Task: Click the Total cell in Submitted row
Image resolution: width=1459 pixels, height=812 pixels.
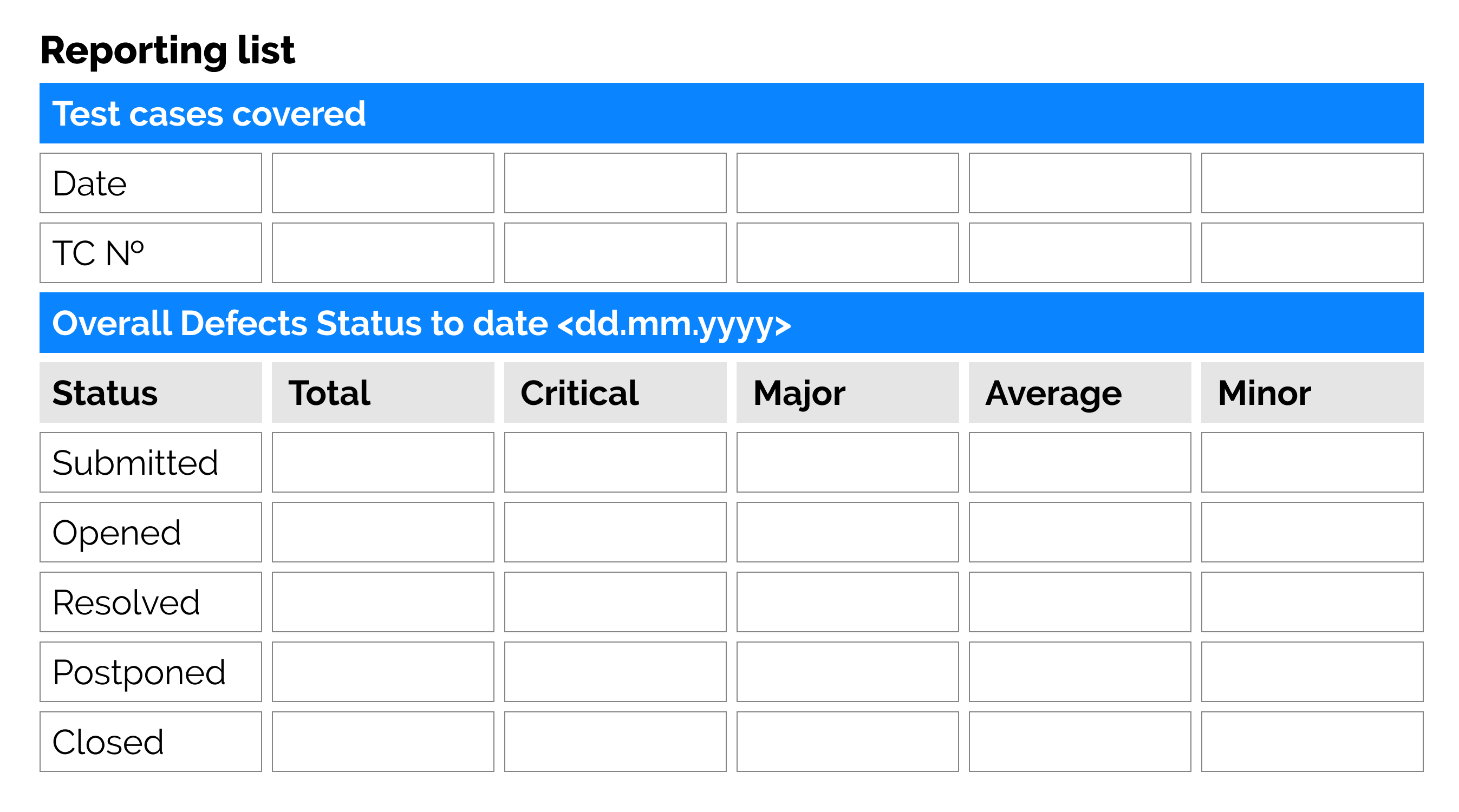Action: click(383, 462)
